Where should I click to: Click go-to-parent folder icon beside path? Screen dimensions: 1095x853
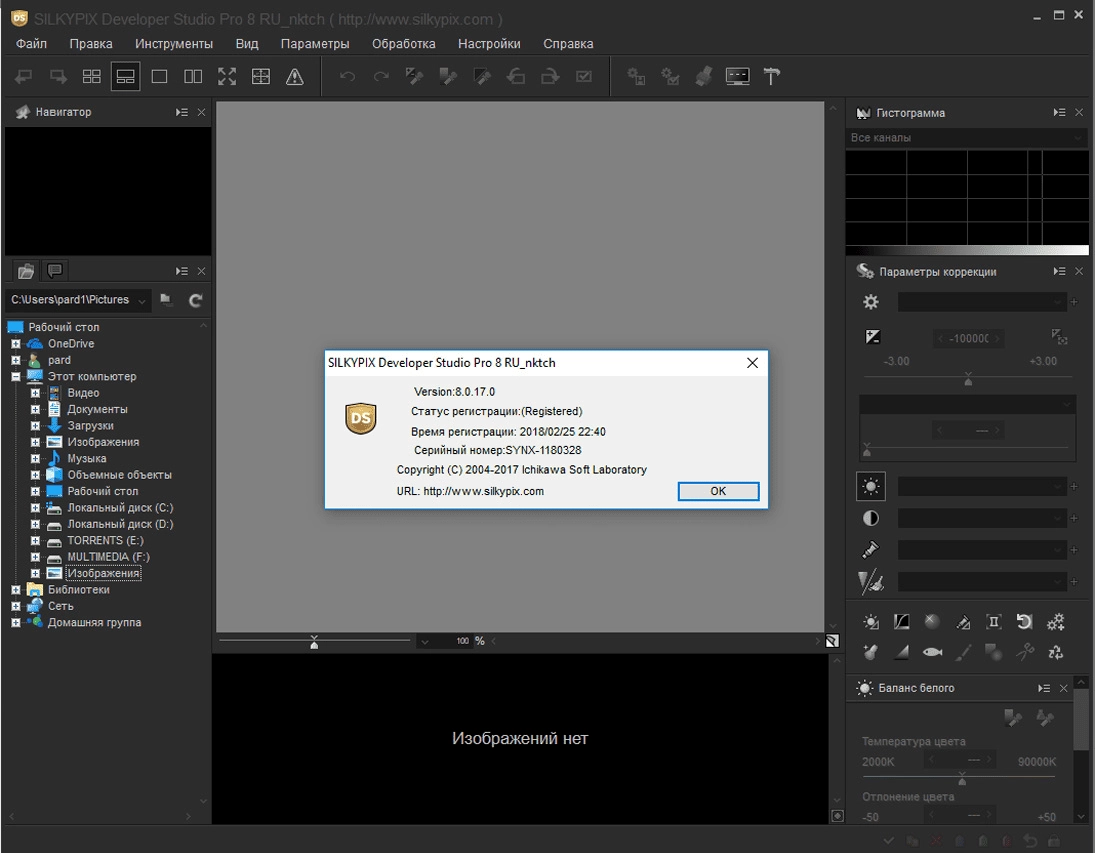(x=166, y=300)
